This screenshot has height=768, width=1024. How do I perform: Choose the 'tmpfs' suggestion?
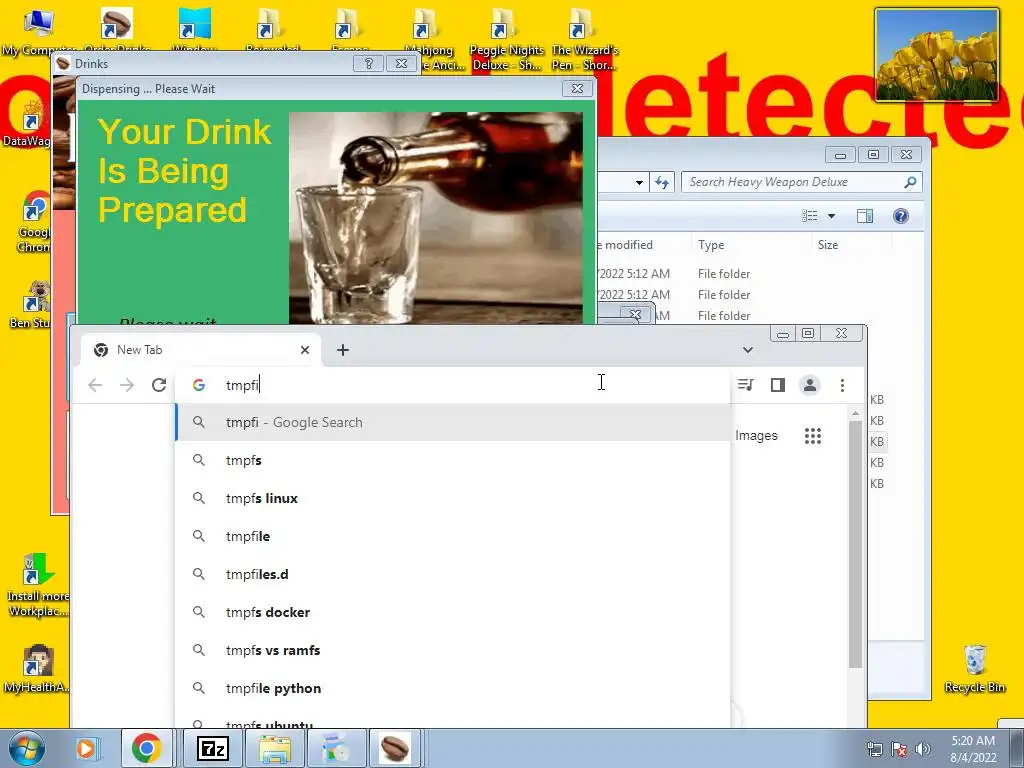(452, 460)
